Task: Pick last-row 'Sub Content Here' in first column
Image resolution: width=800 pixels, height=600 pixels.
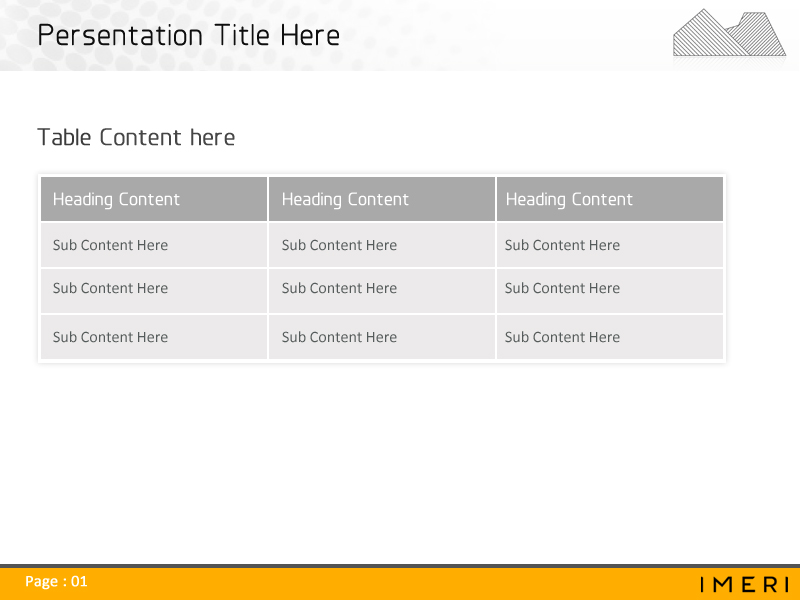Action: 110,337
